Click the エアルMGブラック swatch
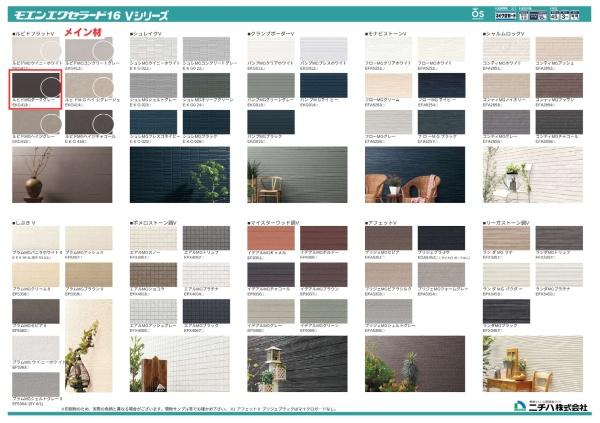 pos(207,311)
